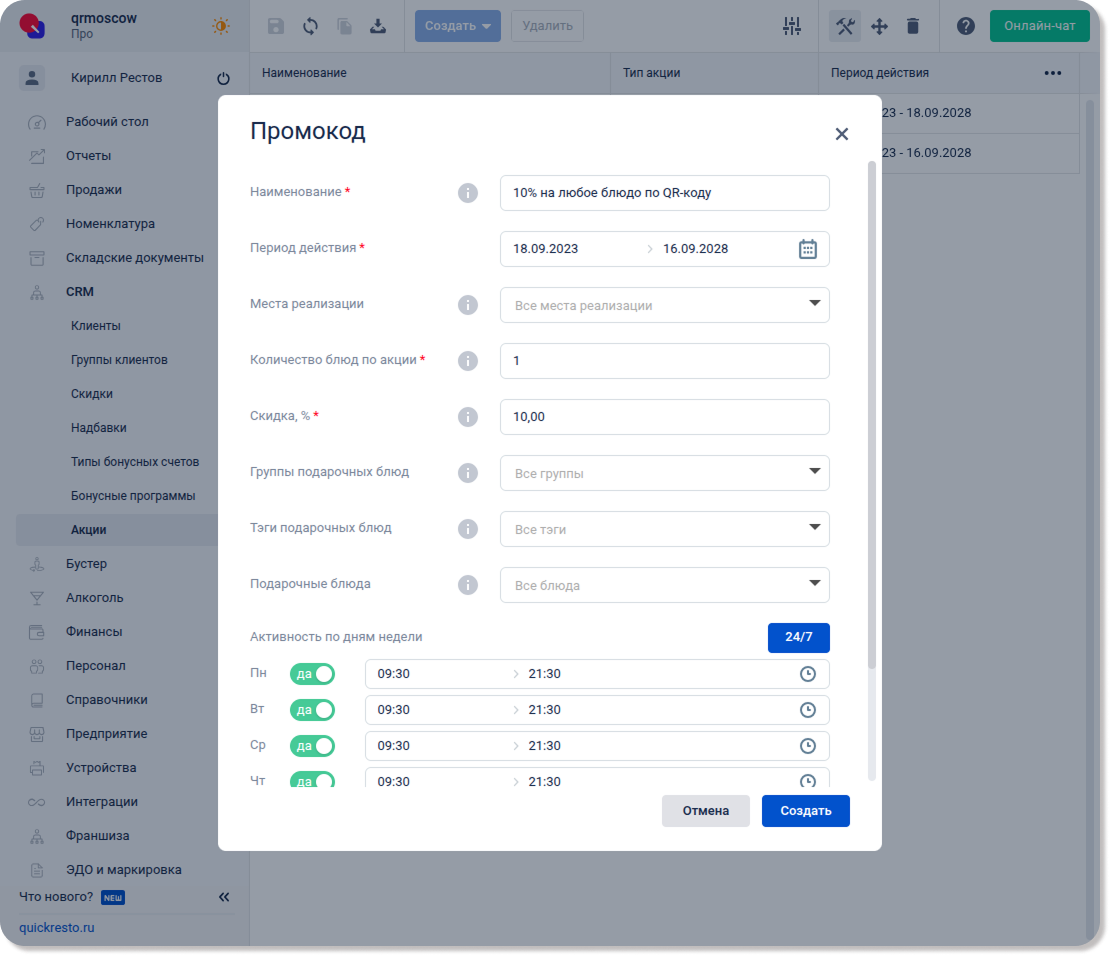
Task: Toggle Monday (Пн) activity switch
Action: coord(312,674)
